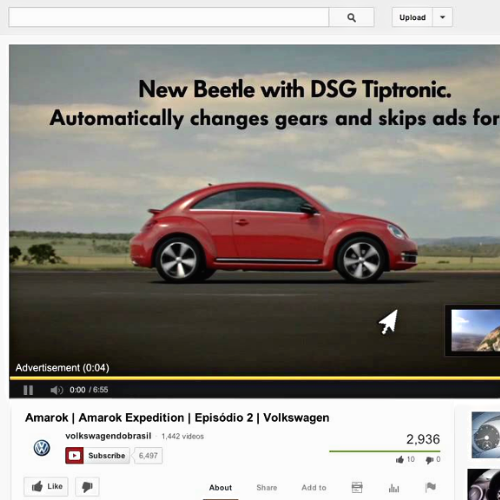Open the first suggested video thumbnail with gauge
Viewport: 500px width, 500px height.
pos(486,435)
